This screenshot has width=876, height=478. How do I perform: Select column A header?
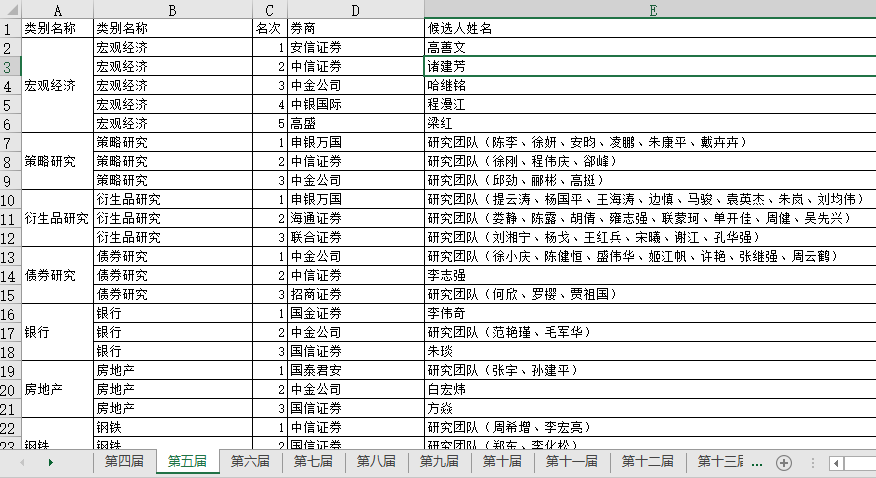coord(58,9)
